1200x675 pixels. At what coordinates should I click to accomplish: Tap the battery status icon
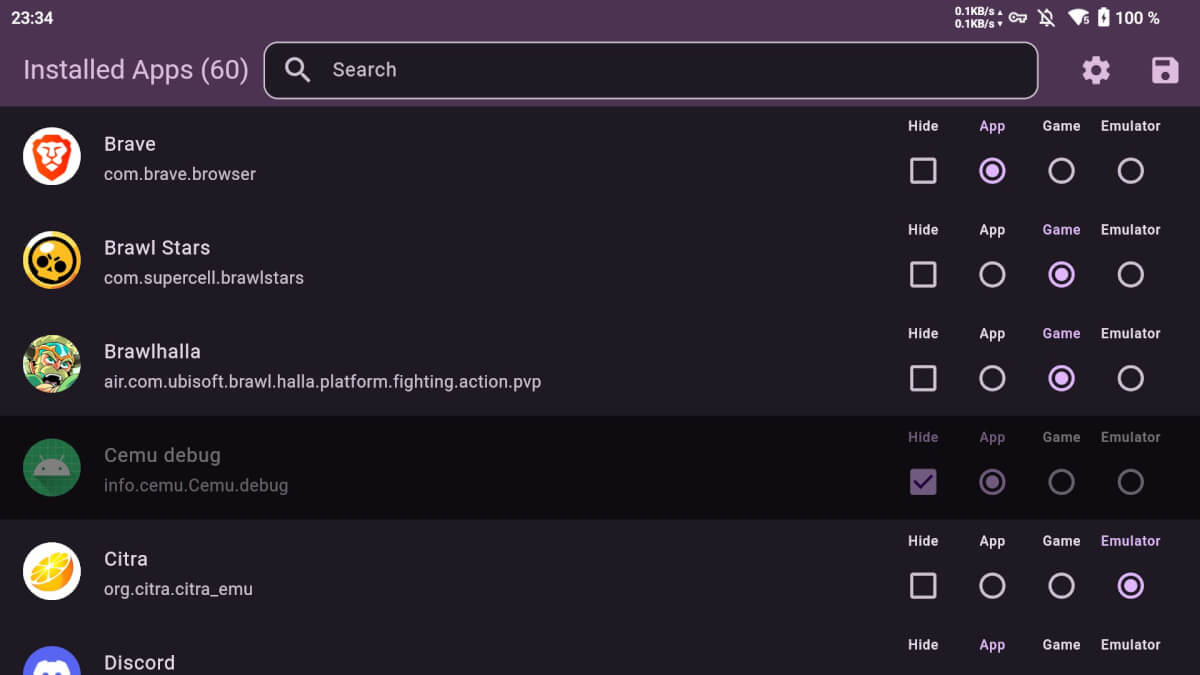[x=1103, y=18]
